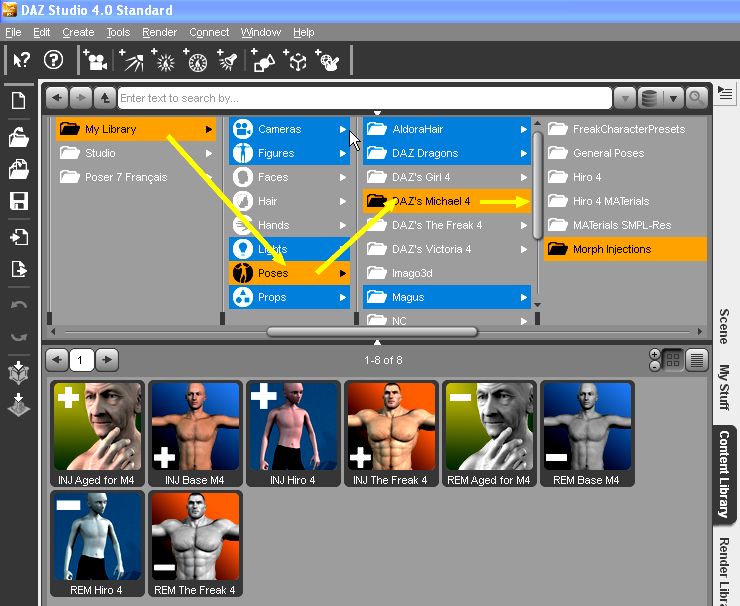Create a new spotlight icon
Viewport: 740px width, 606px height.
click(227, 60)
